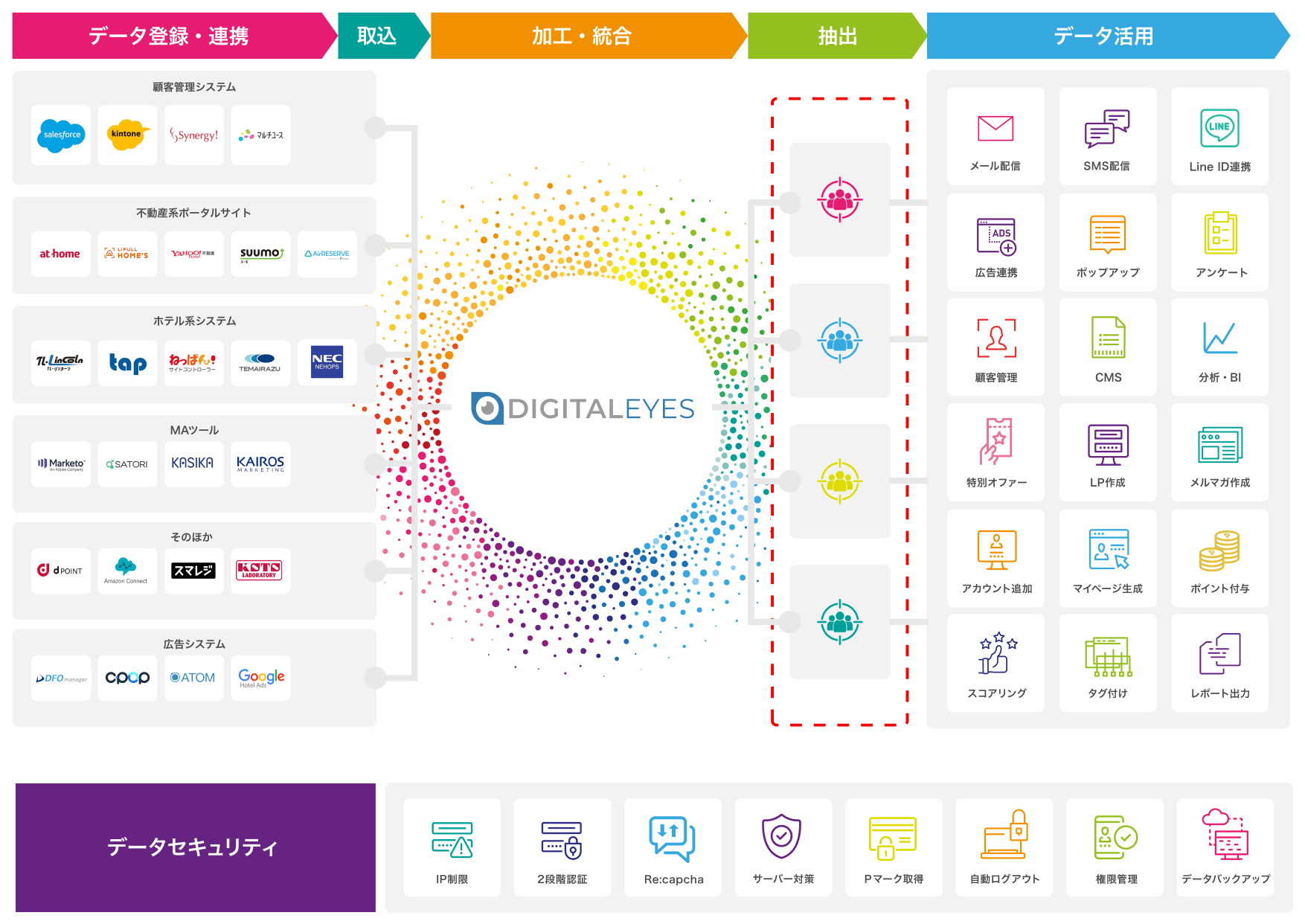The image size is (1305, 924).
Task: Open the NEC NEHOPS logo tile
Action: pos(327,363)
